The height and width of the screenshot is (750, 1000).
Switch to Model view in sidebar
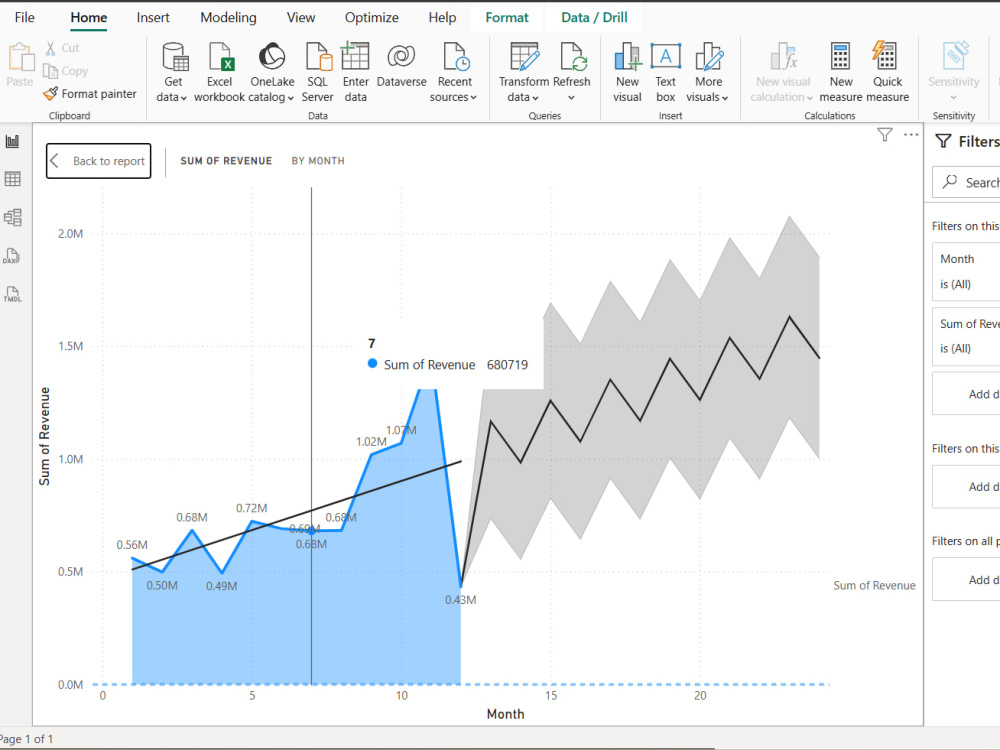click(12, 217)
